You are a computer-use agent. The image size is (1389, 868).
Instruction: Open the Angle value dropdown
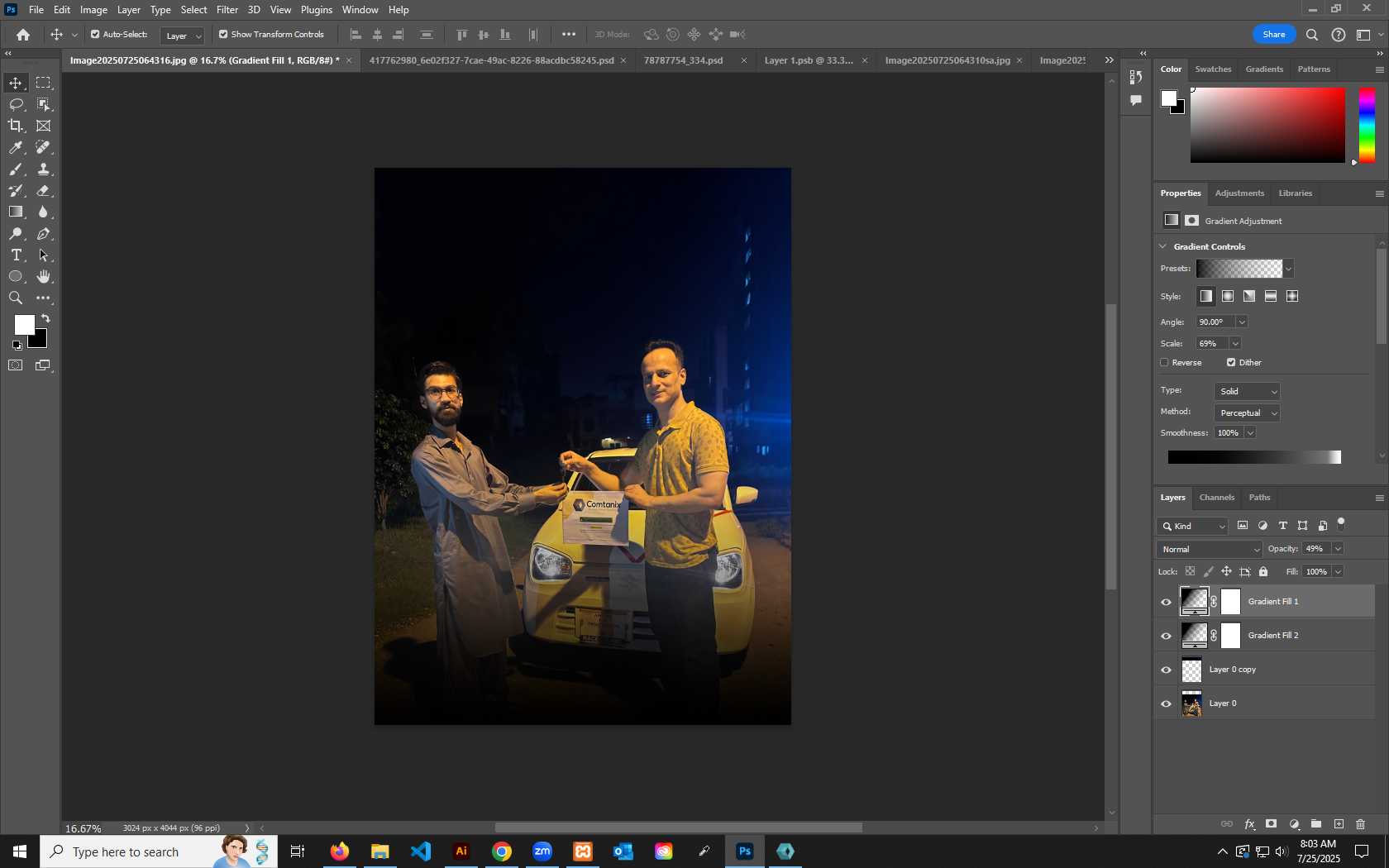click(x=1242, y=322)
